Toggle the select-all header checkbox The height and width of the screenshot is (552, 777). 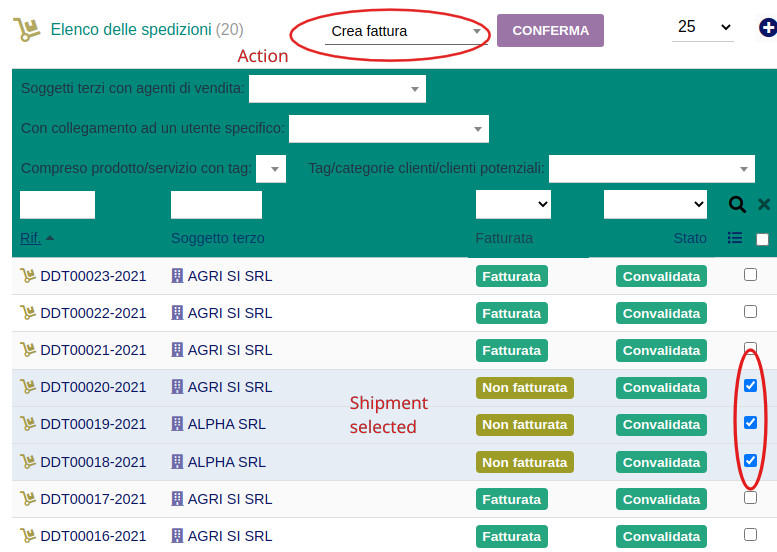coord(762,239)
